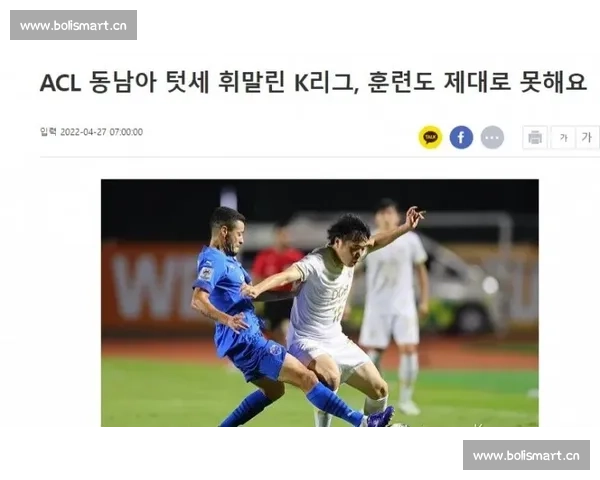Click the word ACL in headline
The width and height of the screenshot is (600, 480).
[x=60, y=83]
